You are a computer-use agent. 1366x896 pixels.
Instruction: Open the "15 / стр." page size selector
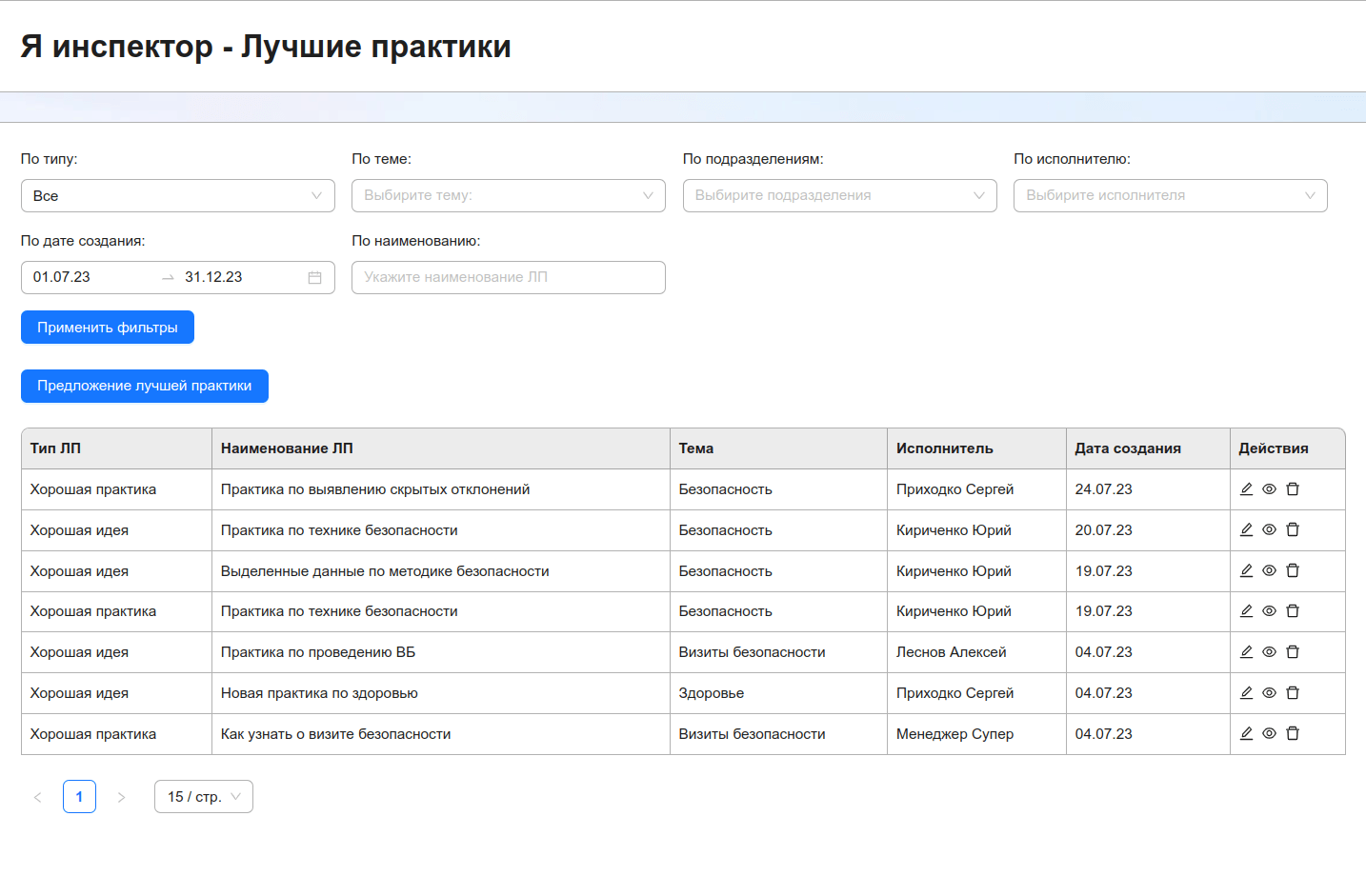click(x=204, y=797)
